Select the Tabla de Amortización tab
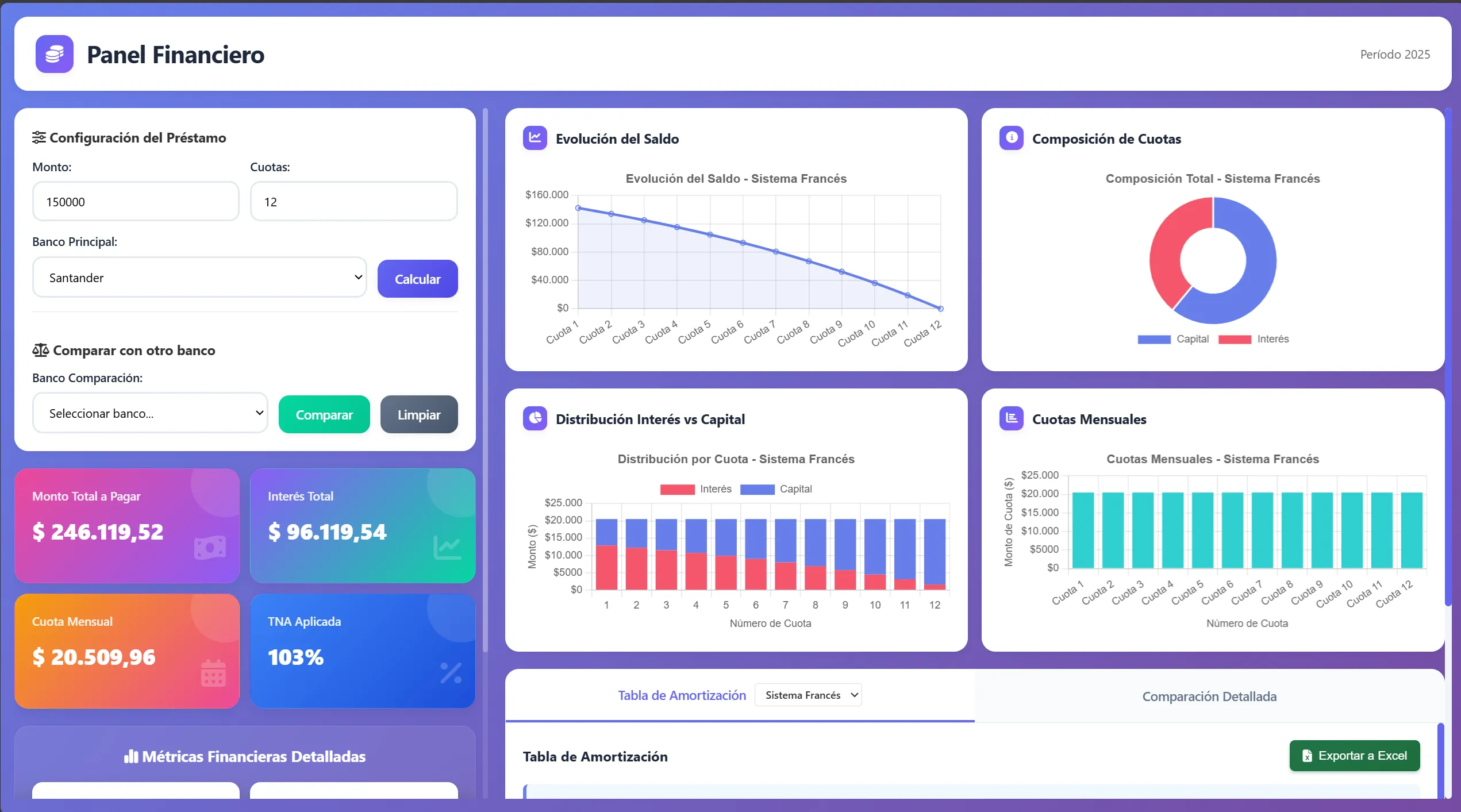The image size is (1461, 812). coord(682,695)
